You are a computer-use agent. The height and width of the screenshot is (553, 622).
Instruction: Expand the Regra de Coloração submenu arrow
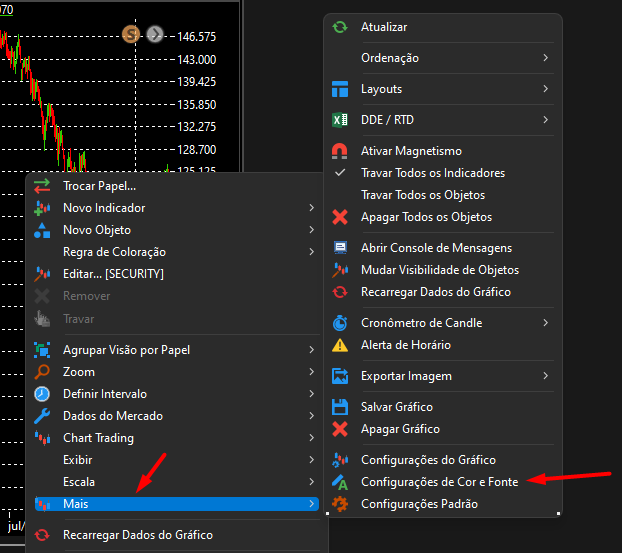tap(312, 252)
